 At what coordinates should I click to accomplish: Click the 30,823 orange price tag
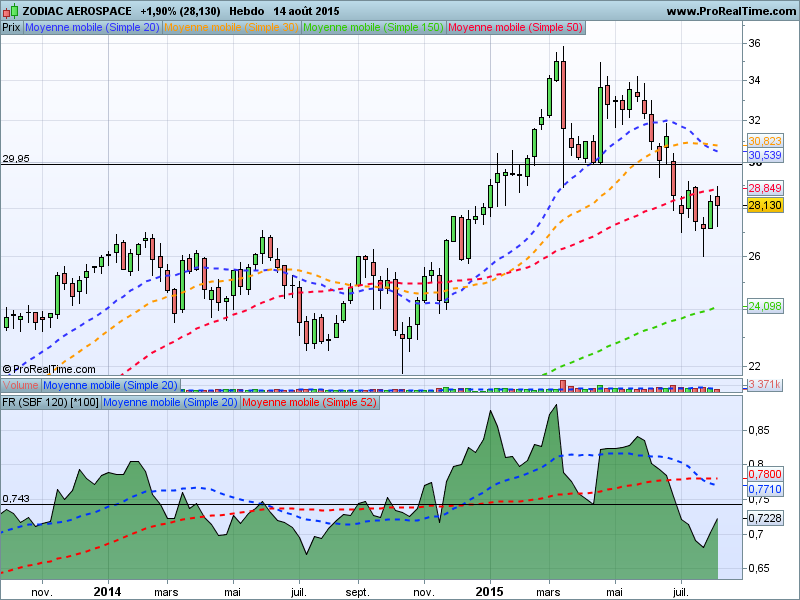pyautogui.click(x=765, y=141)
